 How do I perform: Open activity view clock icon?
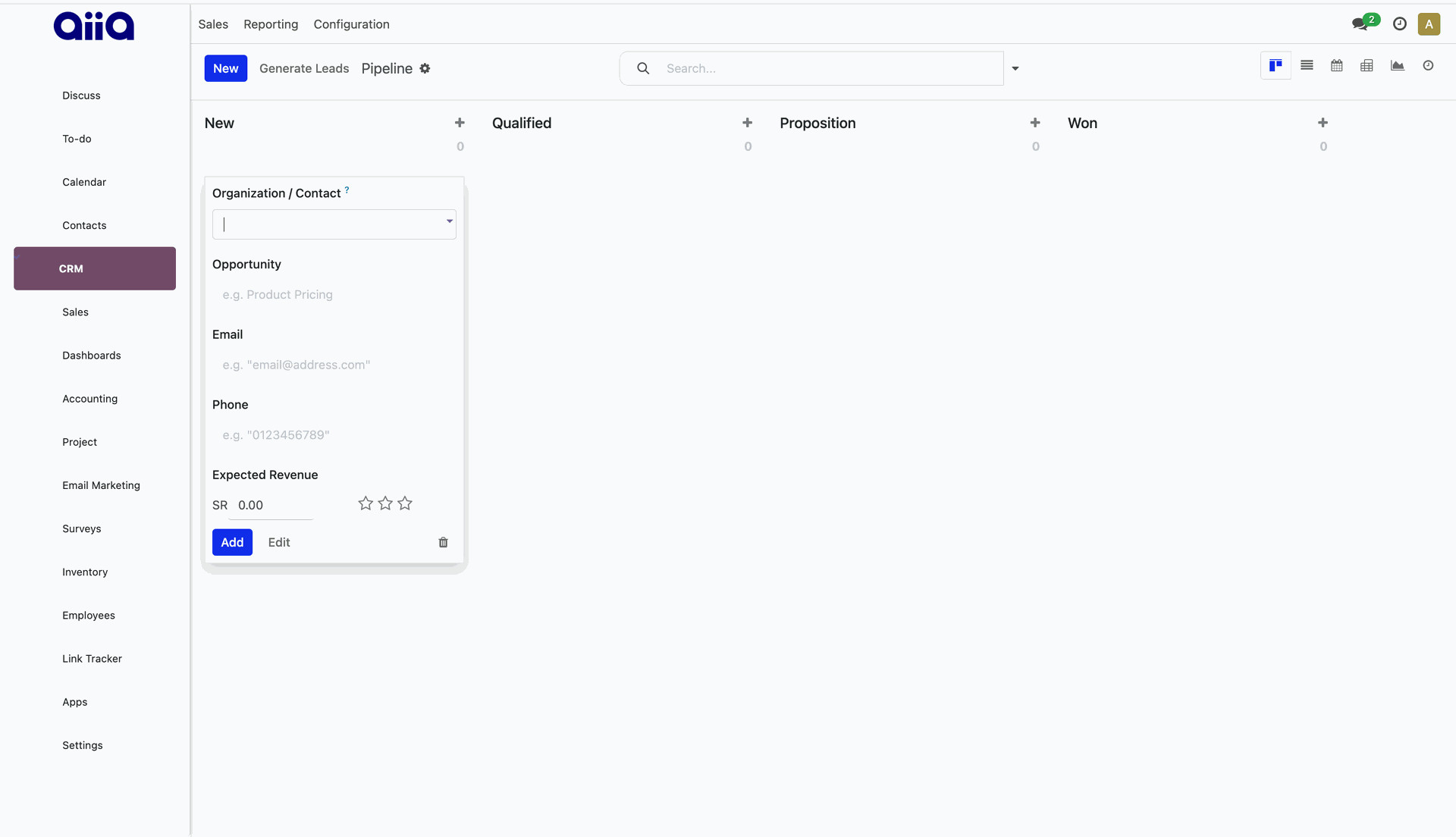1428,66
